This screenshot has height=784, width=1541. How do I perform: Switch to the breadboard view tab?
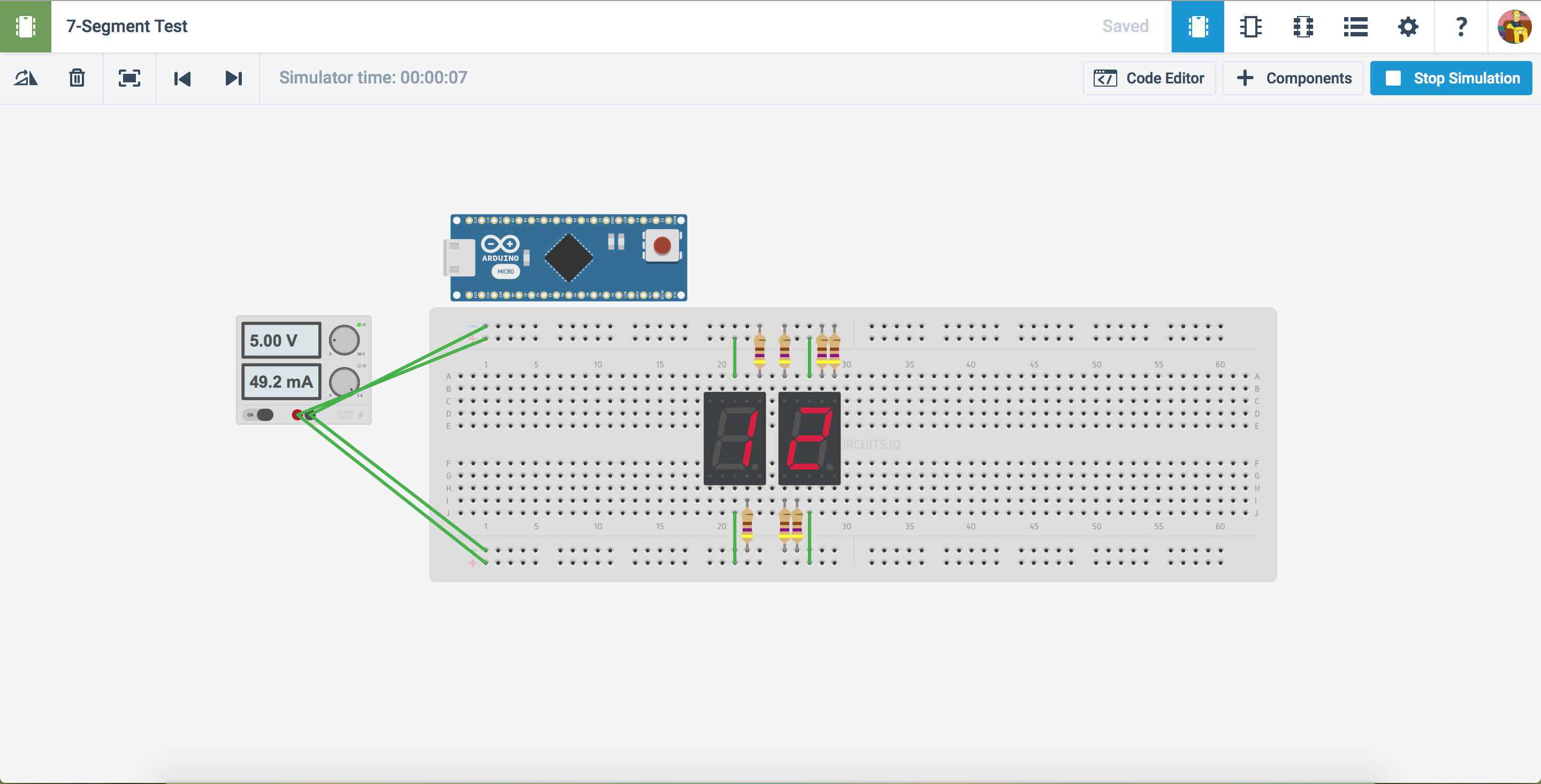coord(1197,27)
